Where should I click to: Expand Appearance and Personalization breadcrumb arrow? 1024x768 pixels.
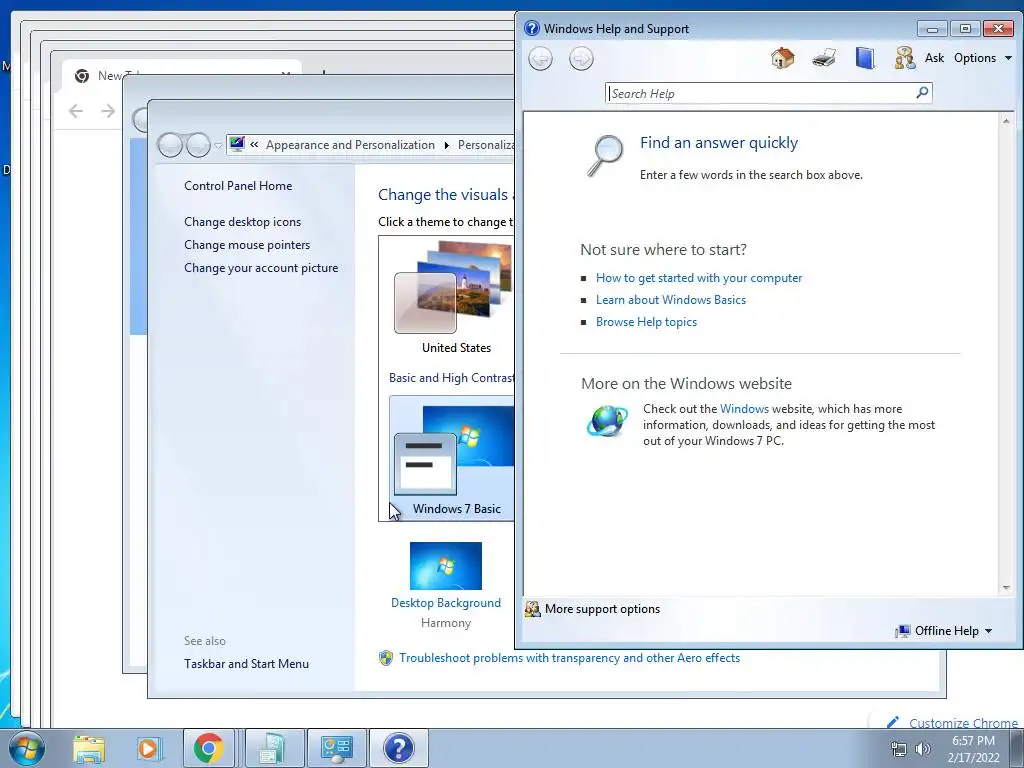point(447,145)
